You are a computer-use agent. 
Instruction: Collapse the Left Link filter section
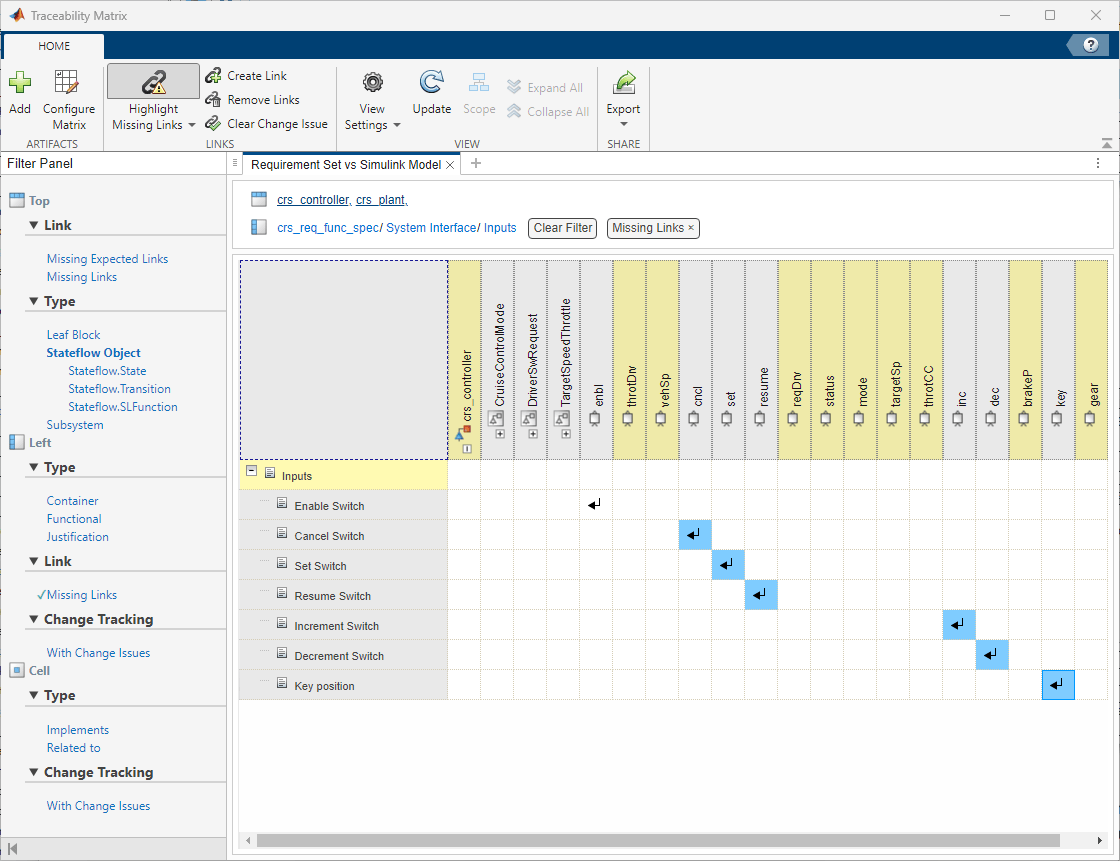click(x=33, y=562)
